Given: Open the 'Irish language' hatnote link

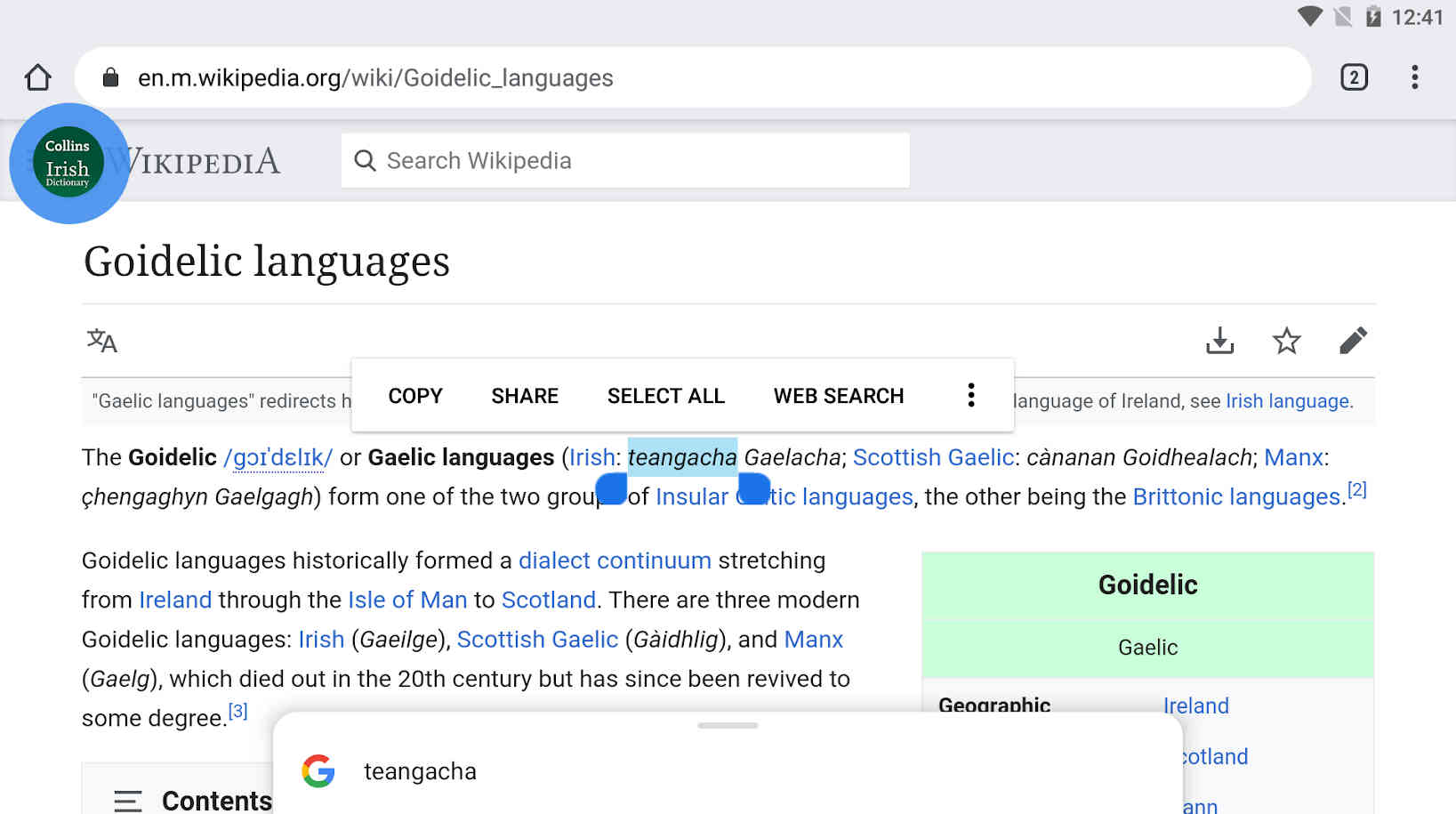Looking at the screenshot, I should coord(1287,401).
